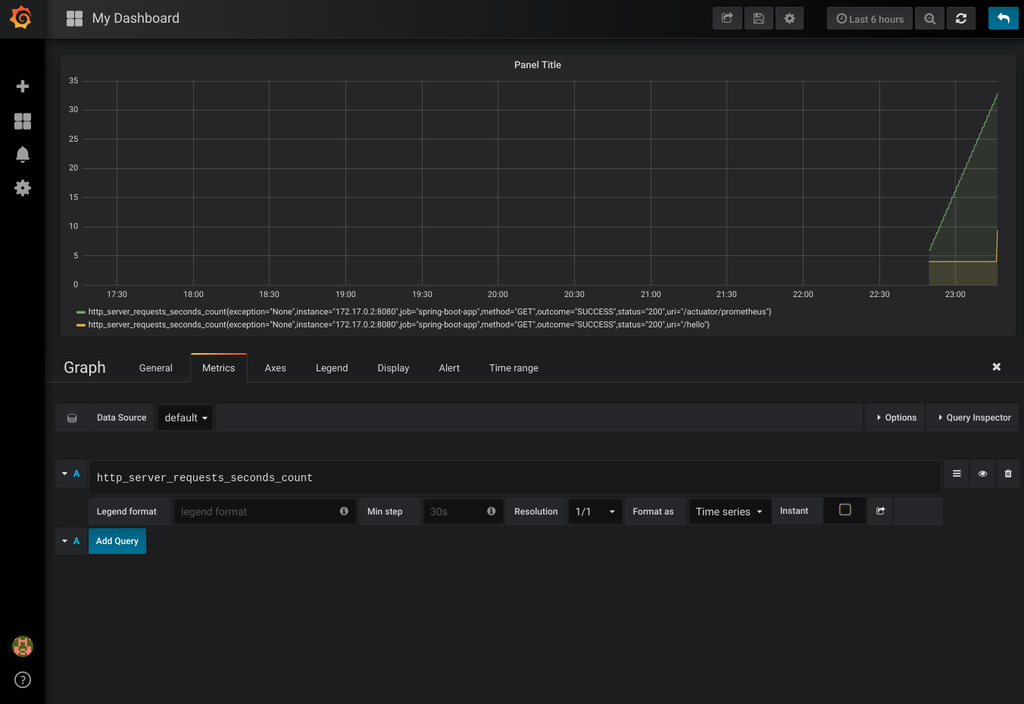Save the dashboard with the floppy disk icon
This screenshot has height=704, width=1024.
758,18
